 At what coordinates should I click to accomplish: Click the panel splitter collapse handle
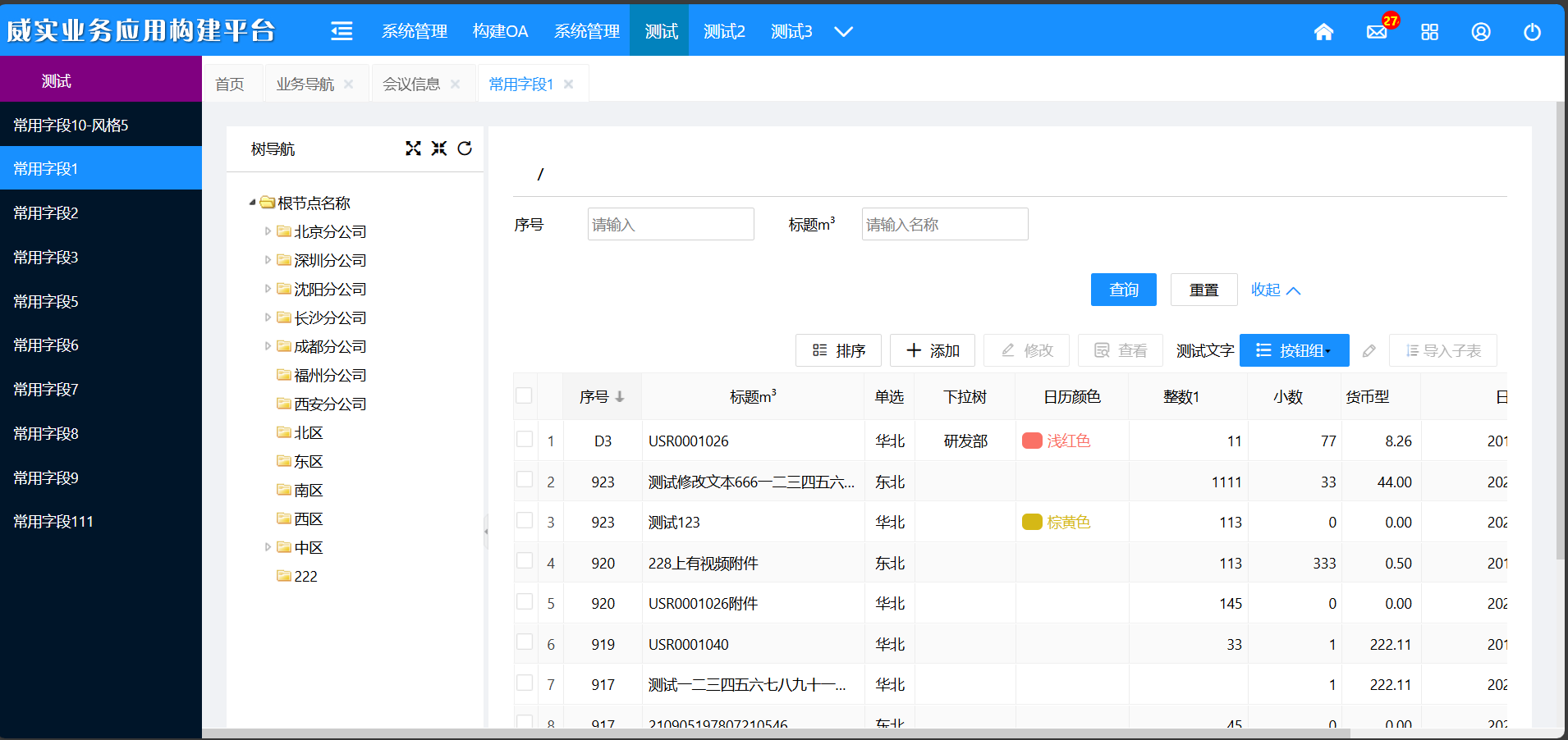pos(486,532)
